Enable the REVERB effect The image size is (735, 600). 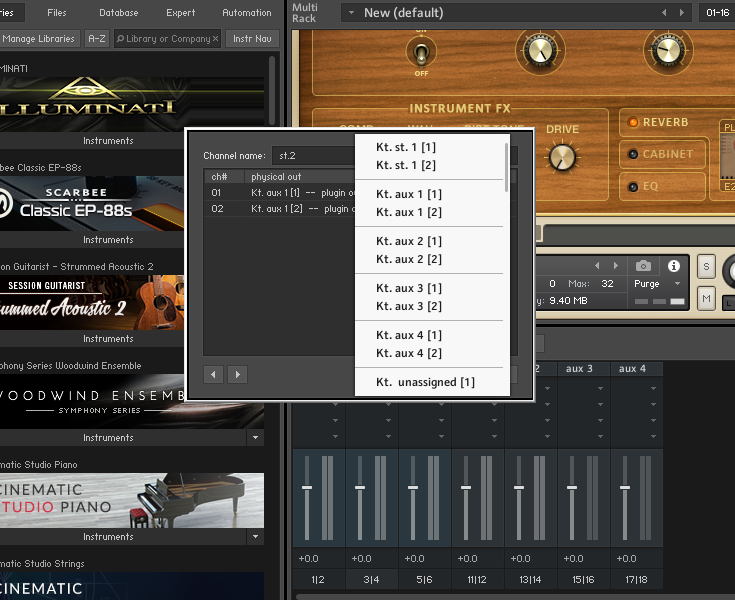(x=633, y=122)
